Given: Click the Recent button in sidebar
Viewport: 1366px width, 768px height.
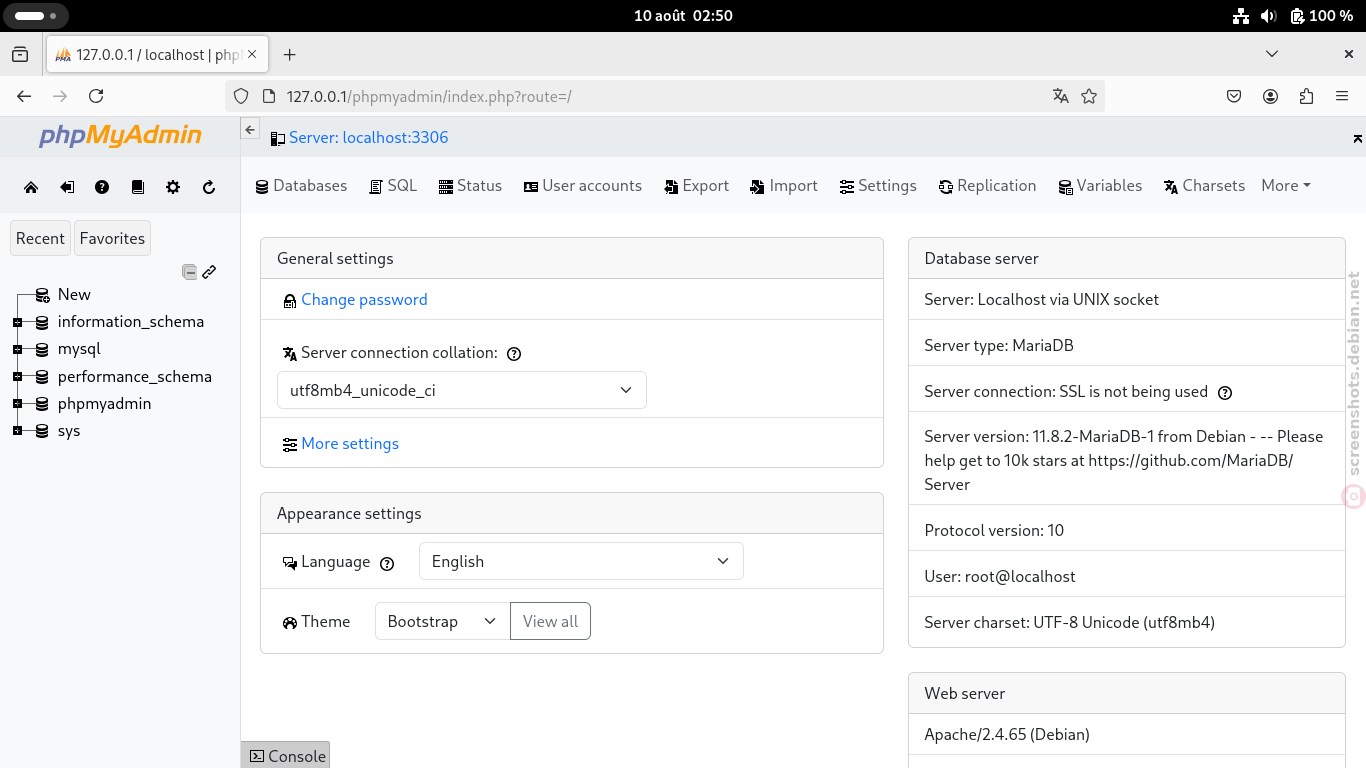Looking at the screenshot, I should pos(40,238).
